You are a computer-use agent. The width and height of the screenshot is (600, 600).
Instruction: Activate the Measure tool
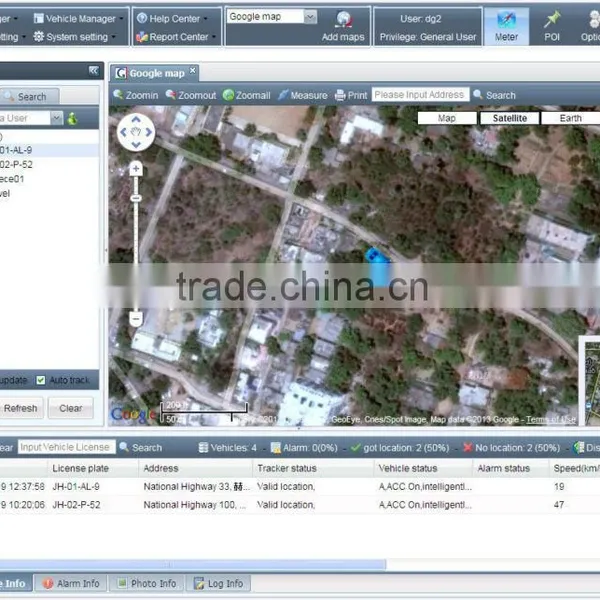(x=303, y=95)
